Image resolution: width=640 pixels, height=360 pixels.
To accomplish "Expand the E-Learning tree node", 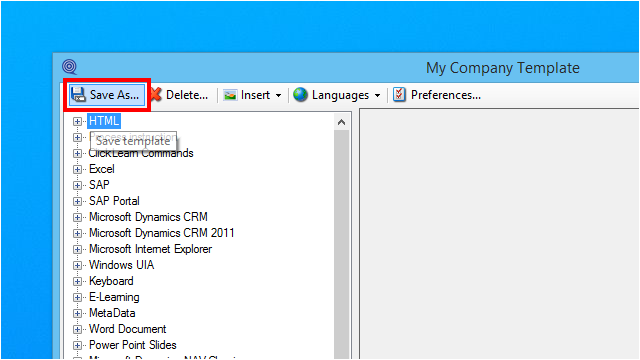I will click(x=77, y=298).
